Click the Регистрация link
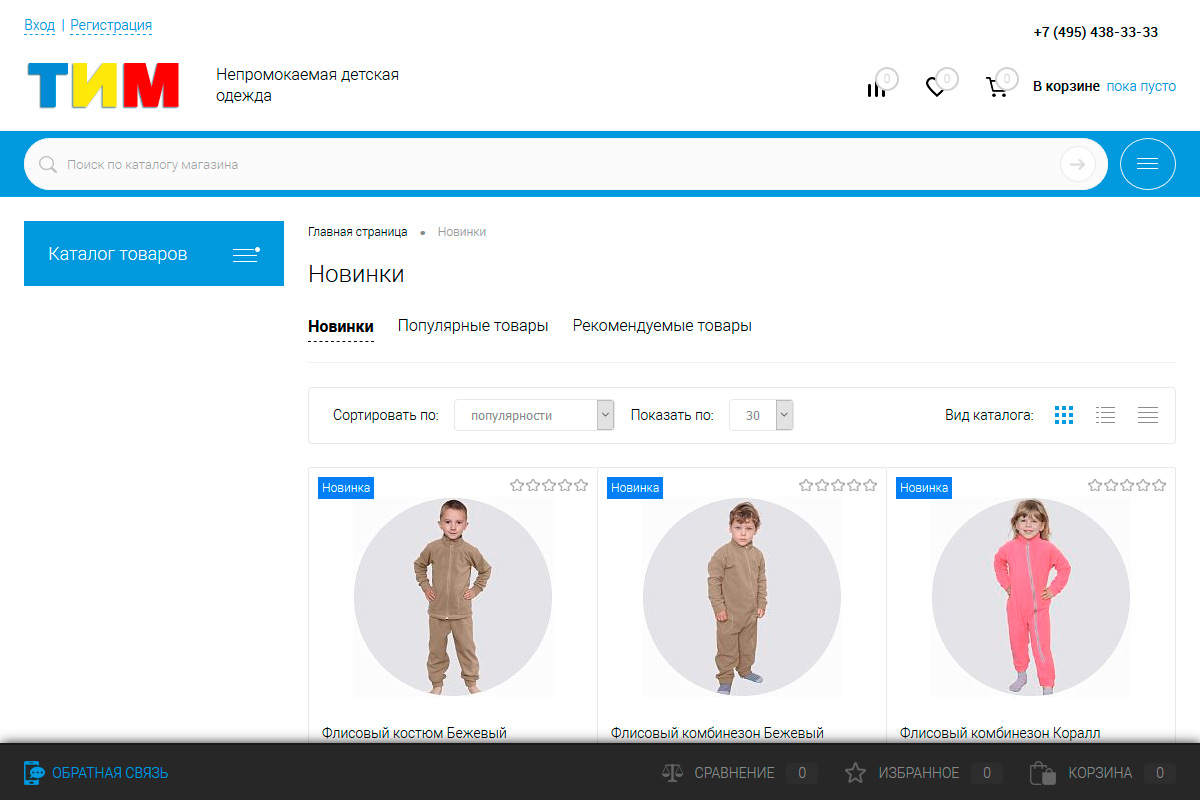This screenshot has width=1200, height=800. pyautogui.click(x=111, y=25)
